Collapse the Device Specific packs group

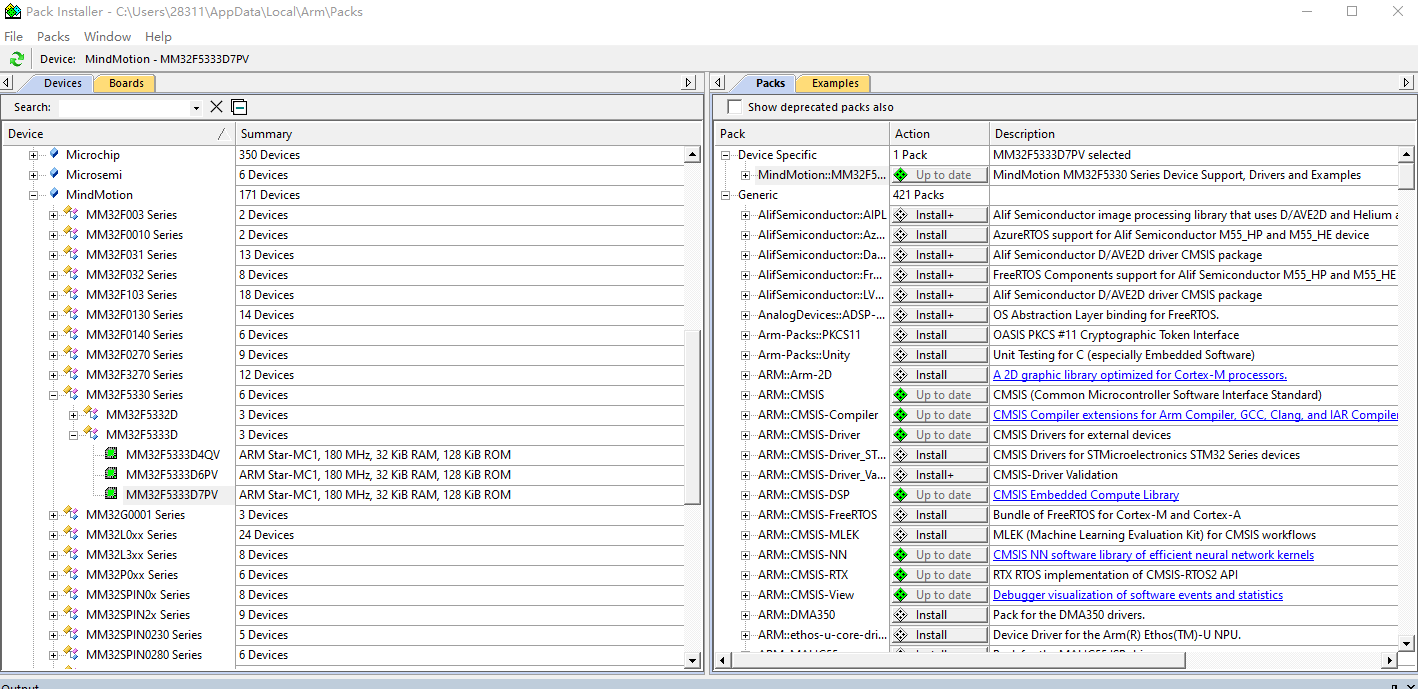pyautogui.click(x=725, y=155)
